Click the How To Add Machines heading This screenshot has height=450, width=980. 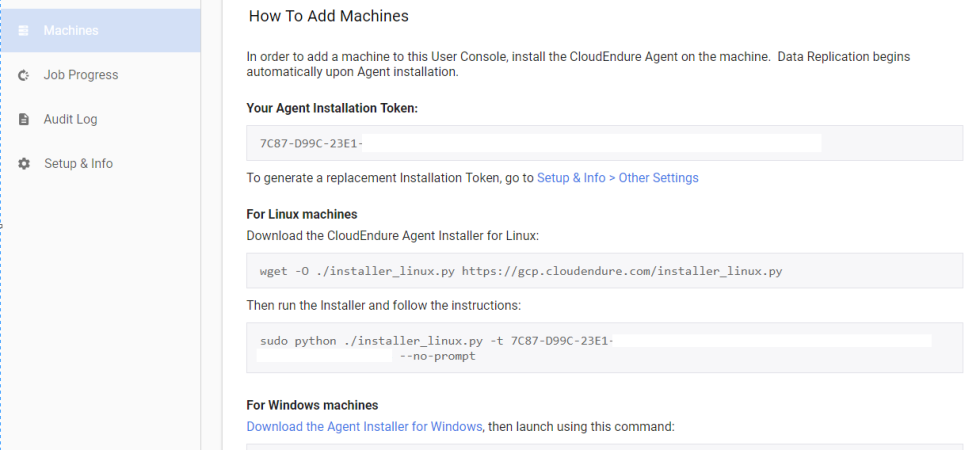tap(329, 16)
